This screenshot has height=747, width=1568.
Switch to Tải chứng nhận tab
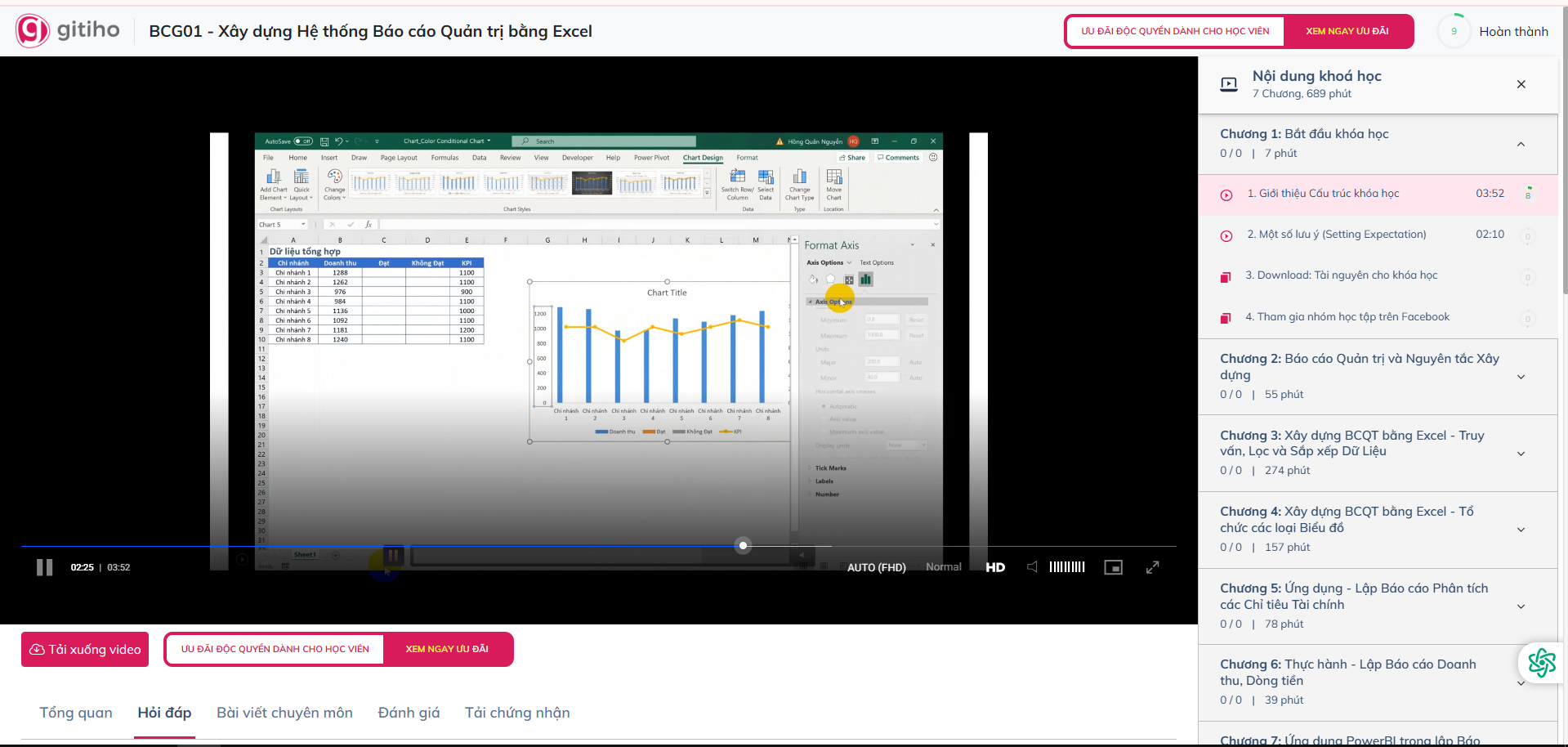517,713
